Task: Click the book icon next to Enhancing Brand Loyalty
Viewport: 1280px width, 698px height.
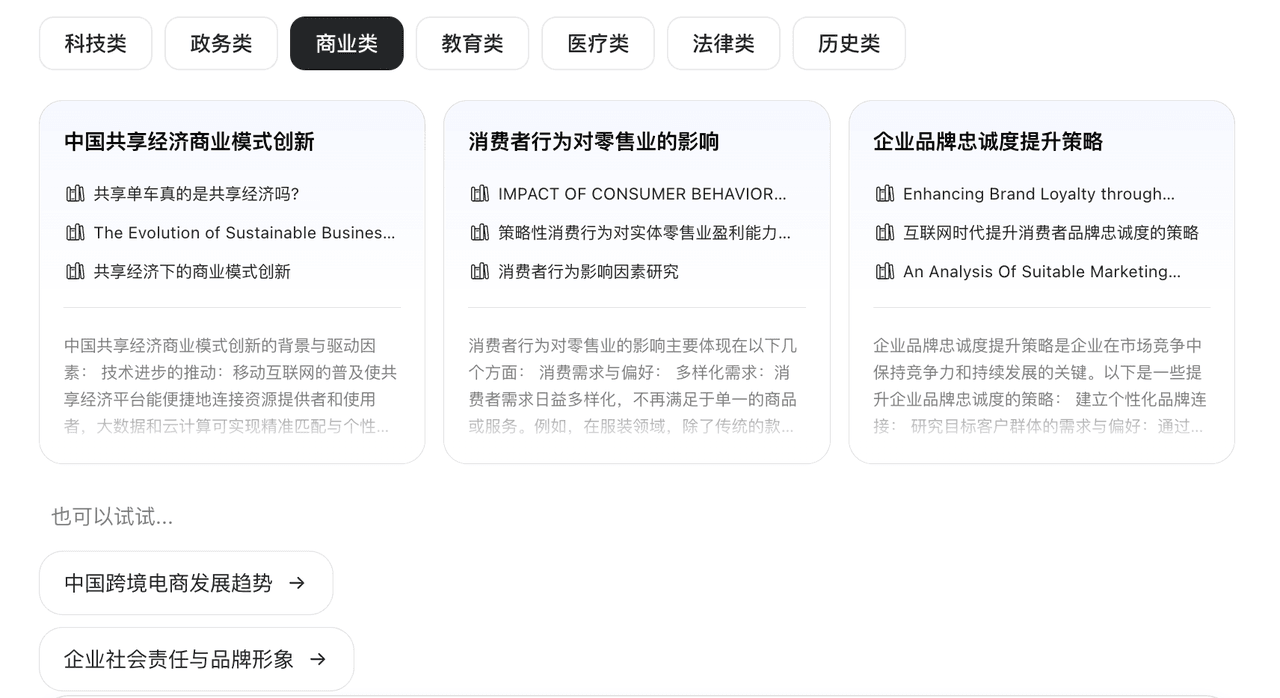Action: [x=884, y=194]
